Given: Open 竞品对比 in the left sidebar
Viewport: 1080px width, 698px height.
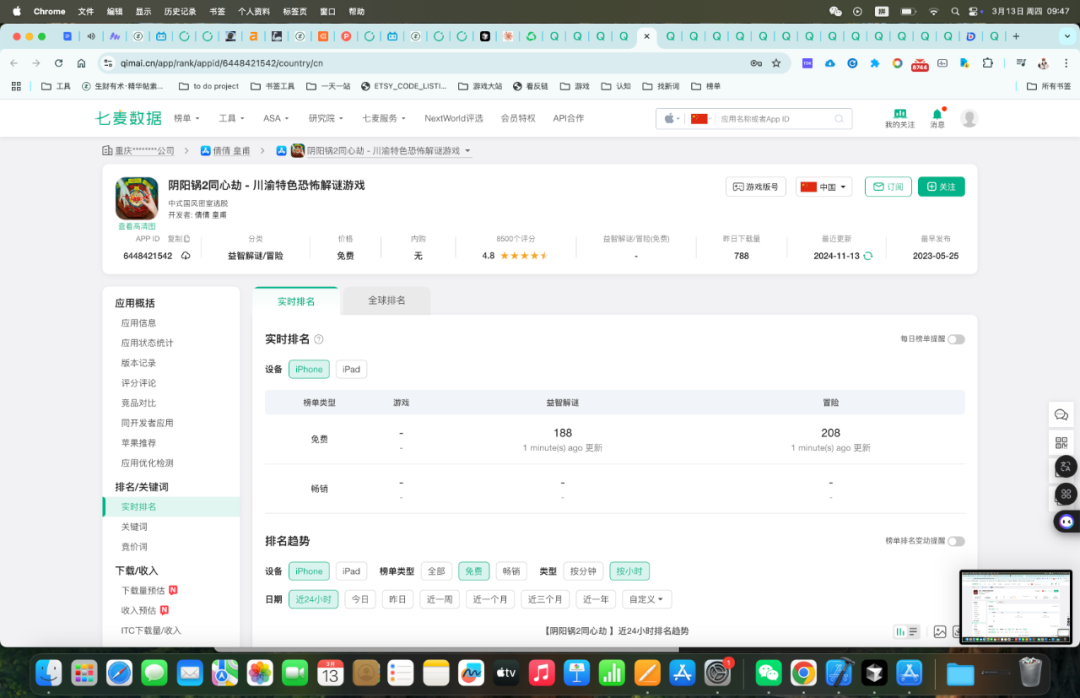Looking at the screenshot, I should pos(138,403).
